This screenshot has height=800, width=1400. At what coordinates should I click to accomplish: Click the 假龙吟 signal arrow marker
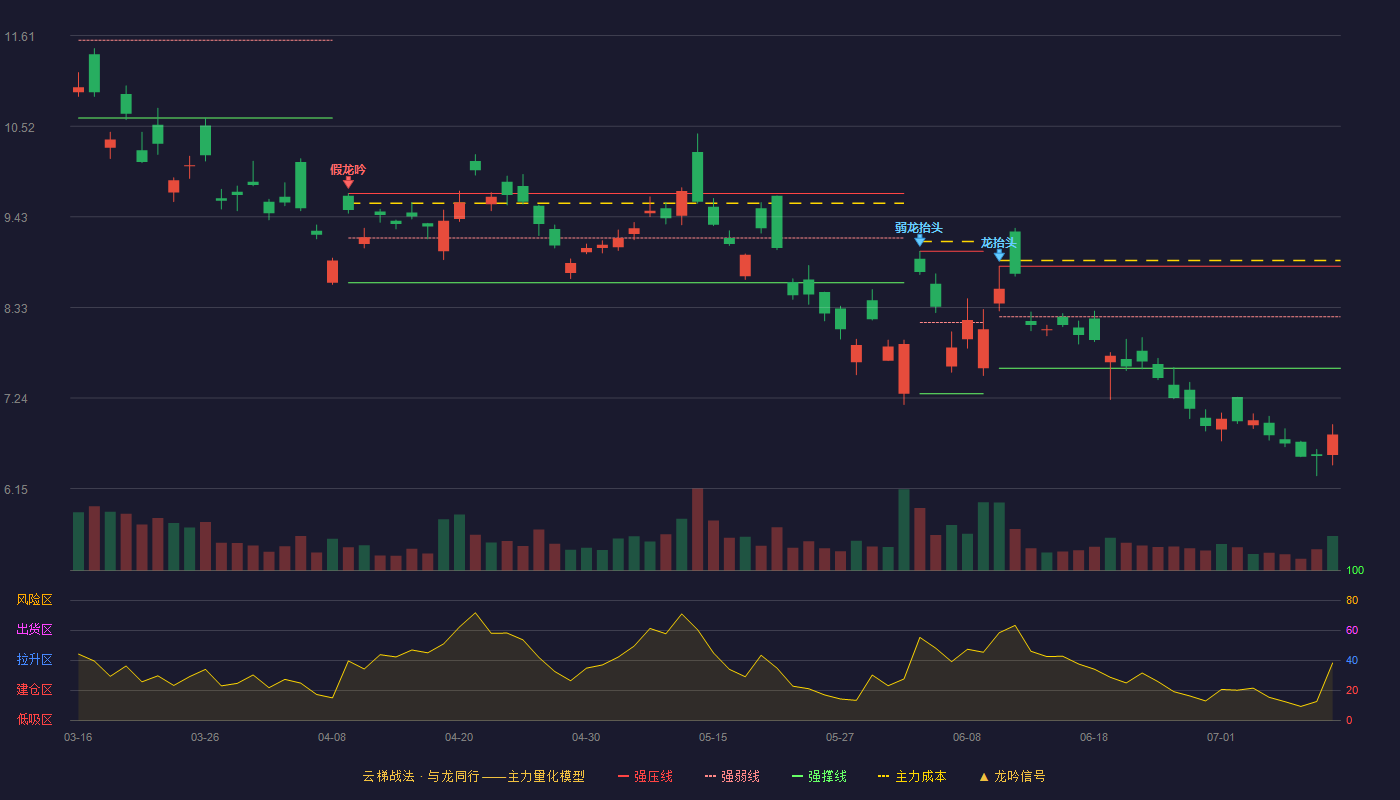click(348, 182)
